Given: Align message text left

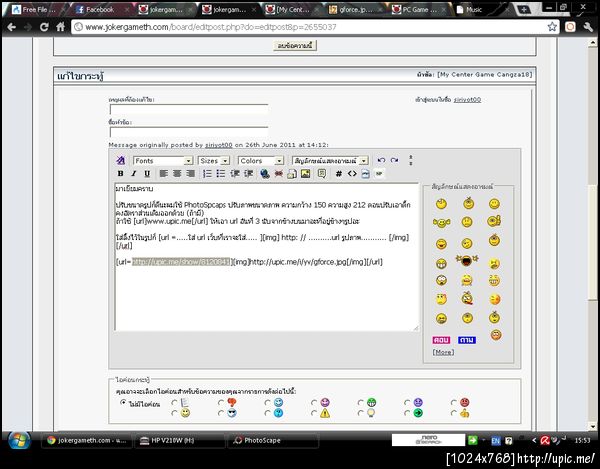Looking at the screenshot, I should (x=164, y=174).
